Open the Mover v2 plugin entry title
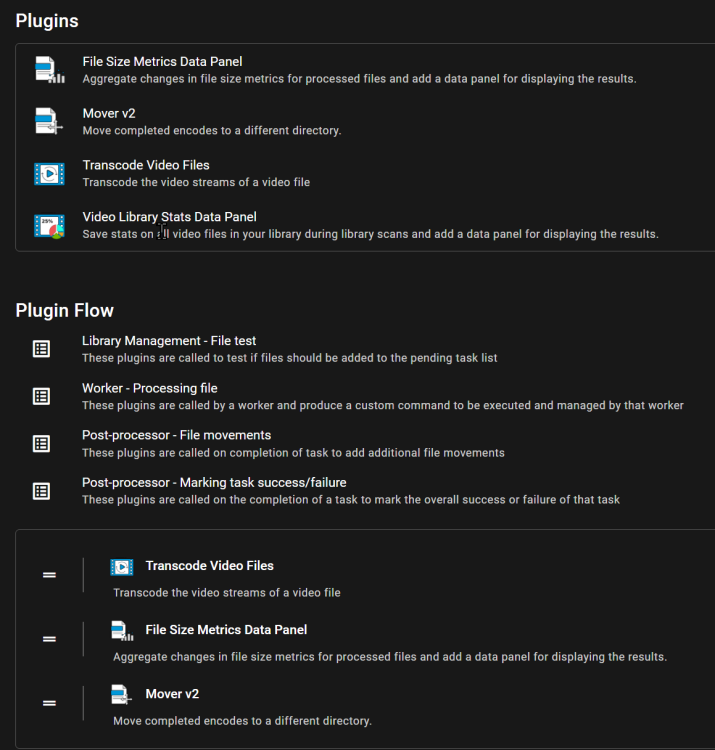Viewport: 715px width, 750px height. 109,113
